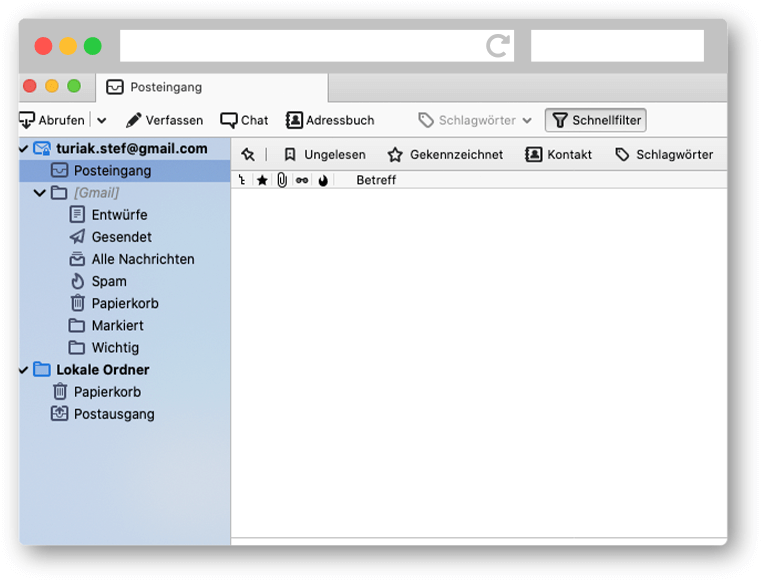Image resolution: width=762 pixels, height=580 pixels.
Task: Collapse the turiak.stef@gmail.com account
Action: [23, 149]
